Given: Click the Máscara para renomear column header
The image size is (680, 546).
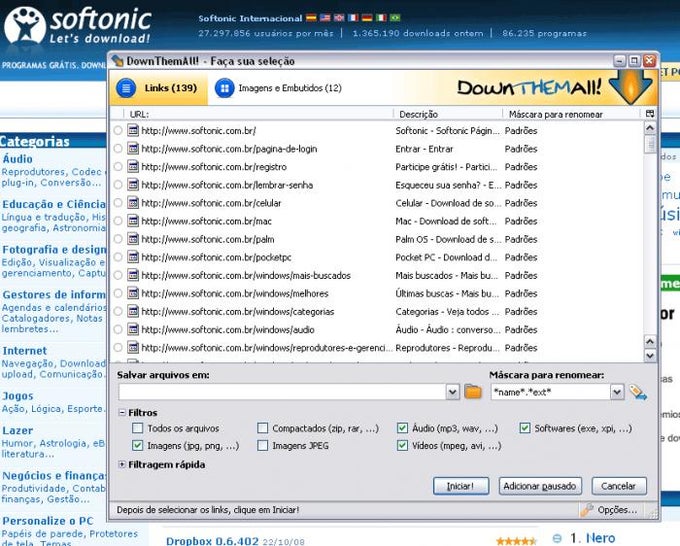Looking at the screenshot, I should [572, 114].
